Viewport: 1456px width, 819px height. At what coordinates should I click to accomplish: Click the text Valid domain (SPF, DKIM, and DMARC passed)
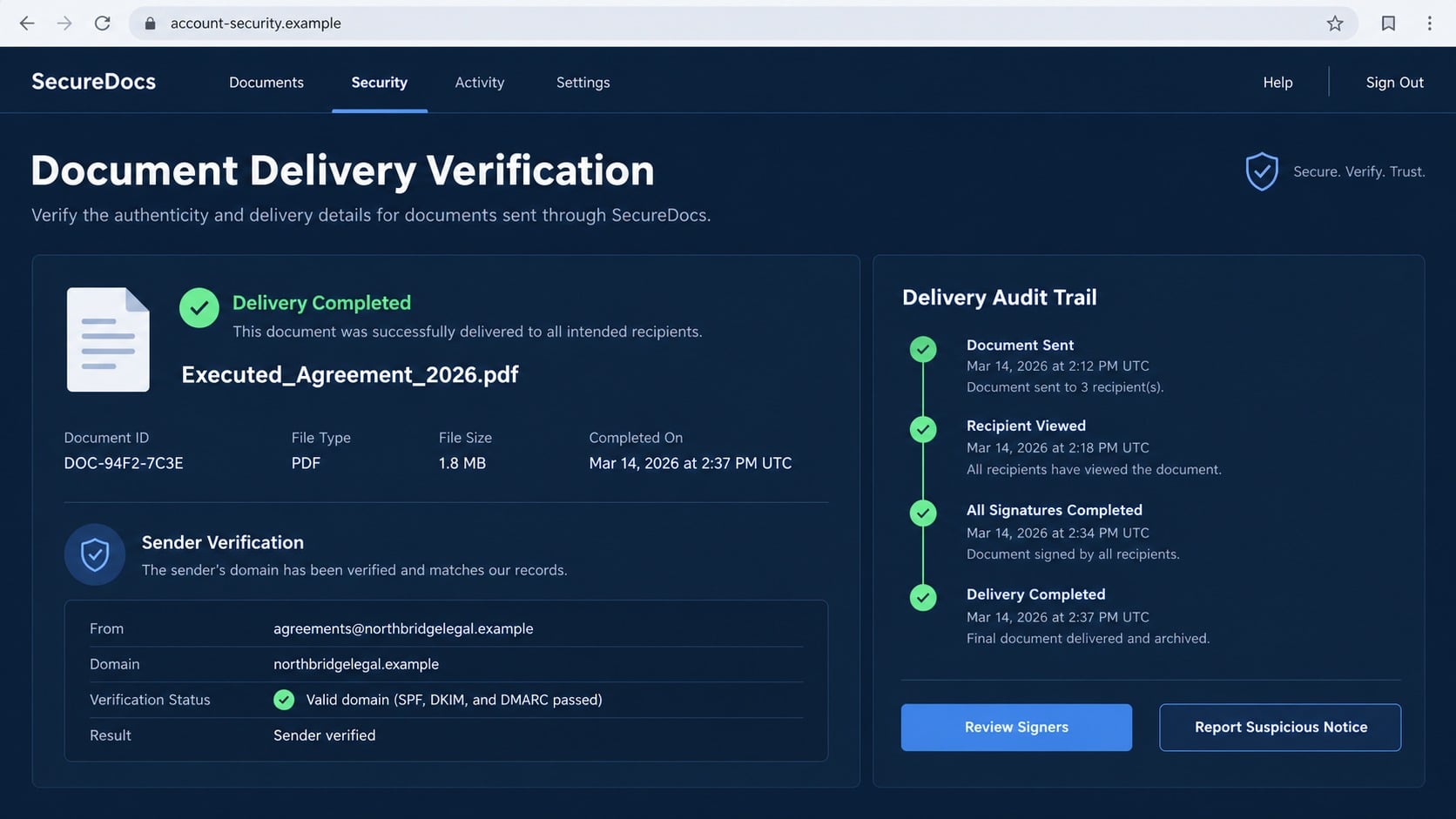click(454, 700)
